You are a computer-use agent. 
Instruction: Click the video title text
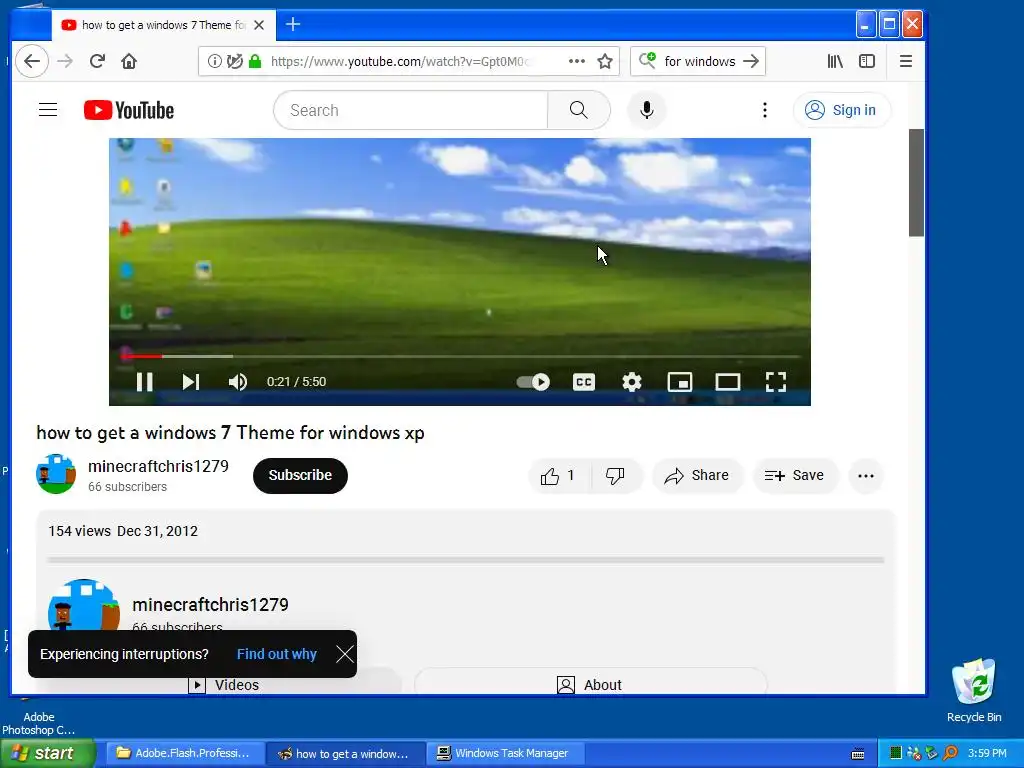pos(231,433)
